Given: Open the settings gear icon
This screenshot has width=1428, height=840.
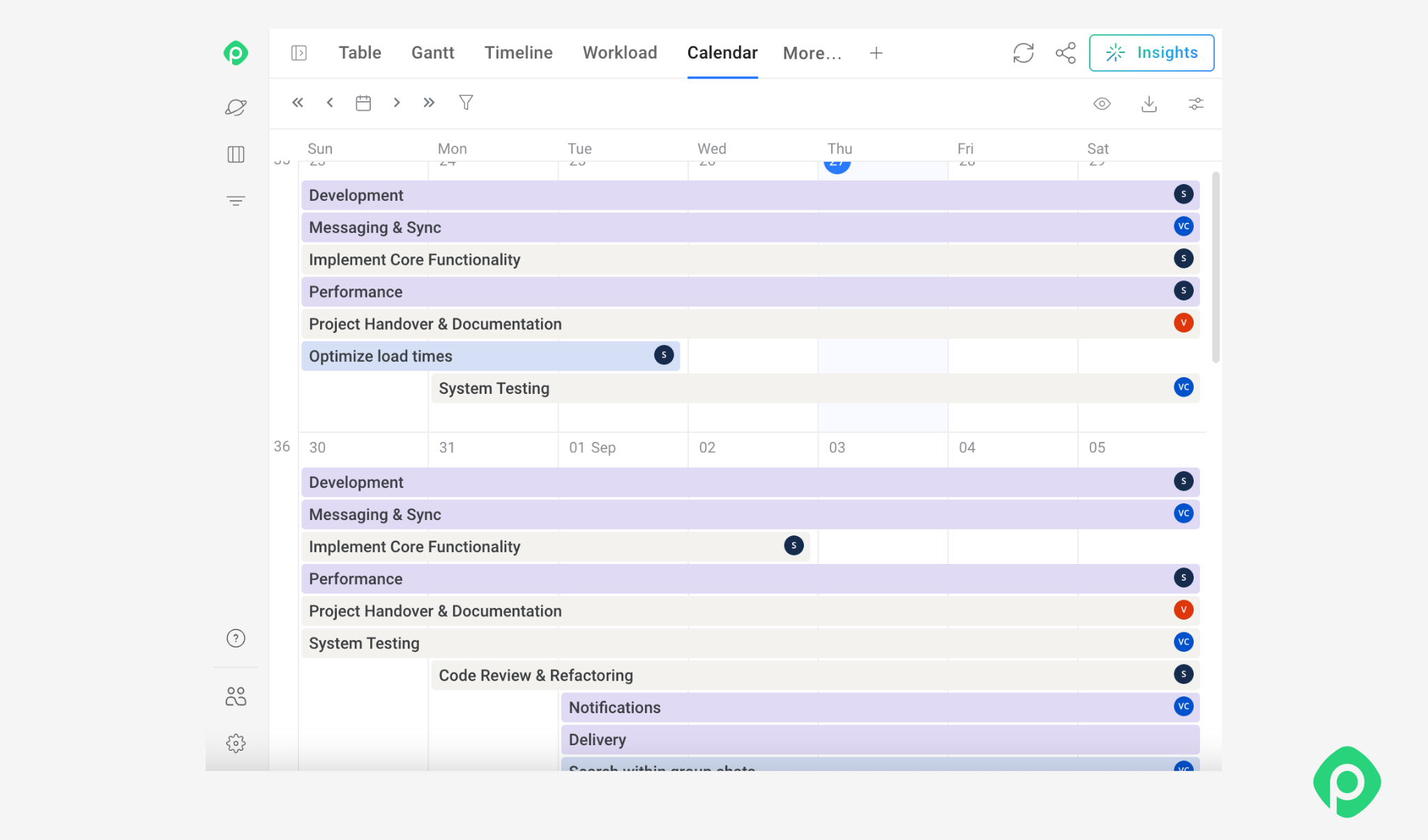Looking at the screenshot, I should [x=236, y=743].
